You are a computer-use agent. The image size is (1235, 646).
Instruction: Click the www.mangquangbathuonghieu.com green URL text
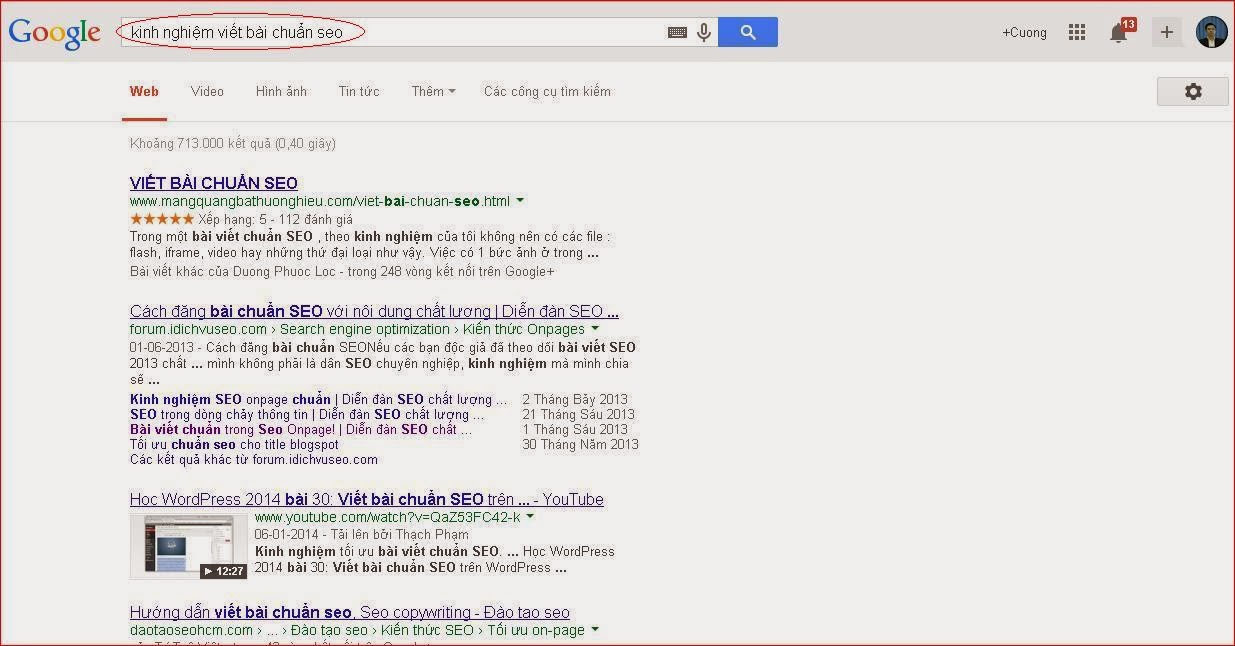point(320,201)
